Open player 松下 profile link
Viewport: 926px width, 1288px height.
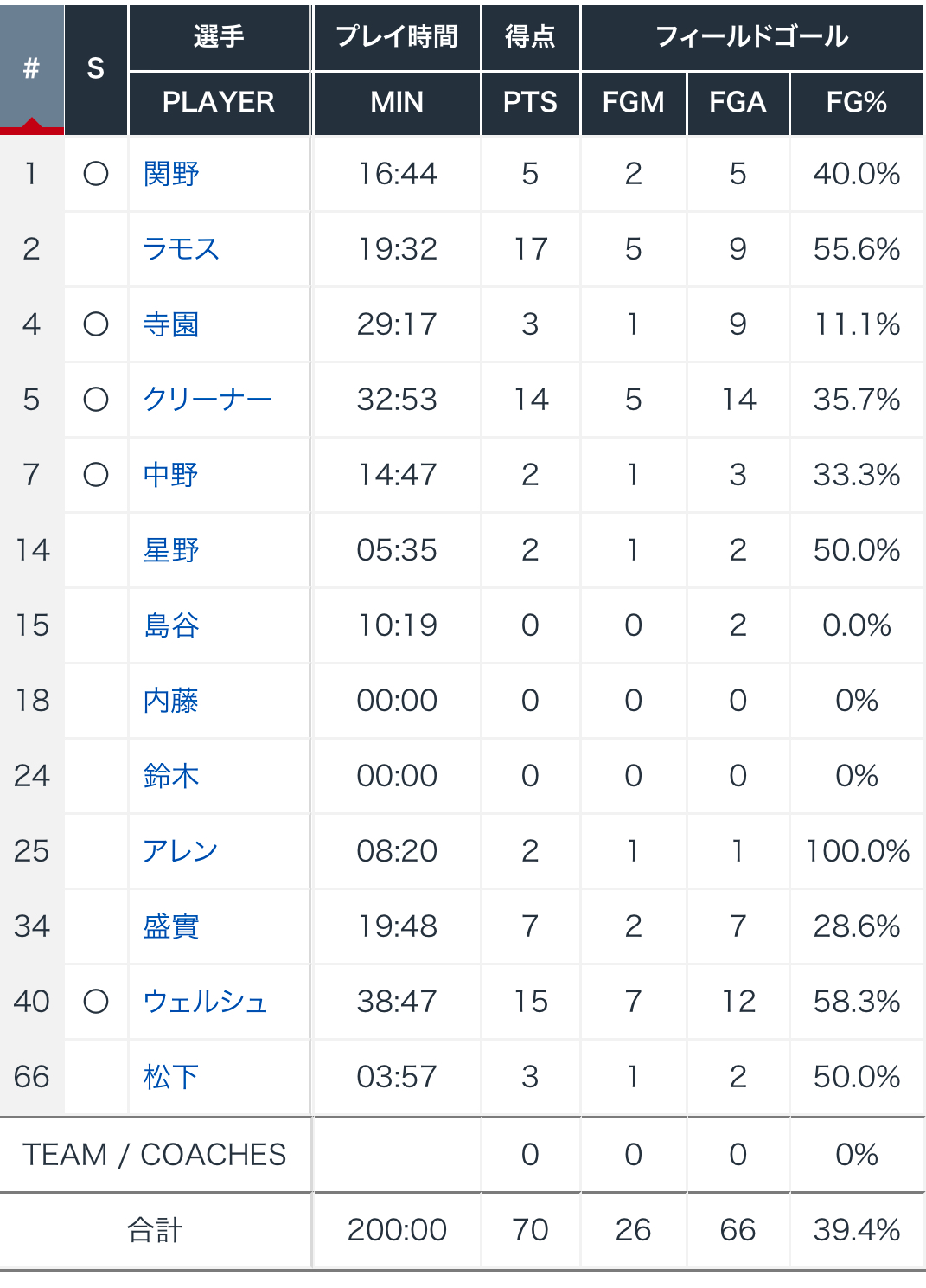pos(171,1077)
